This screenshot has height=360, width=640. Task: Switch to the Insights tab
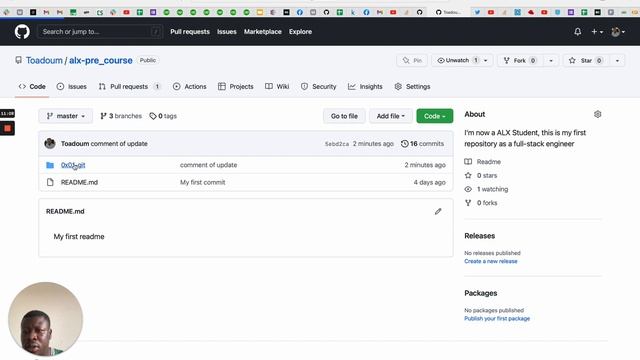[x=365, y=87]
